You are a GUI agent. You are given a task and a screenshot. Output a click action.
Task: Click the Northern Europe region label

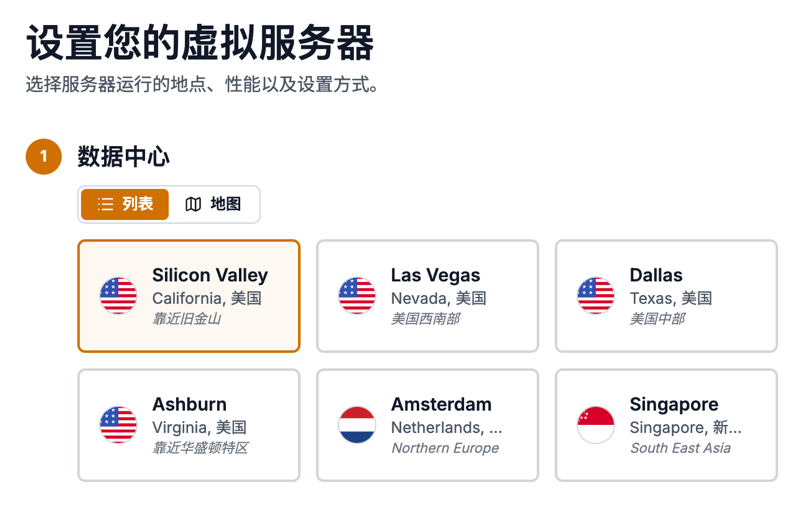click(445, 448)
